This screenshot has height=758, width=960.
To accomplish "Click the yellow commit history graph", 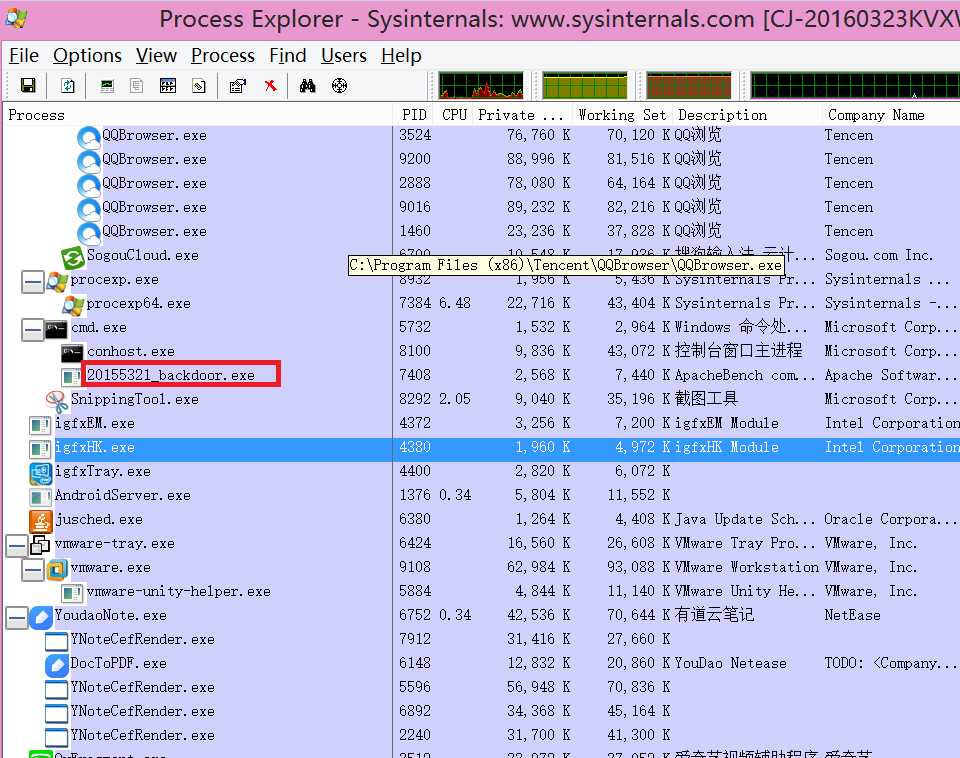I will 585,86.
